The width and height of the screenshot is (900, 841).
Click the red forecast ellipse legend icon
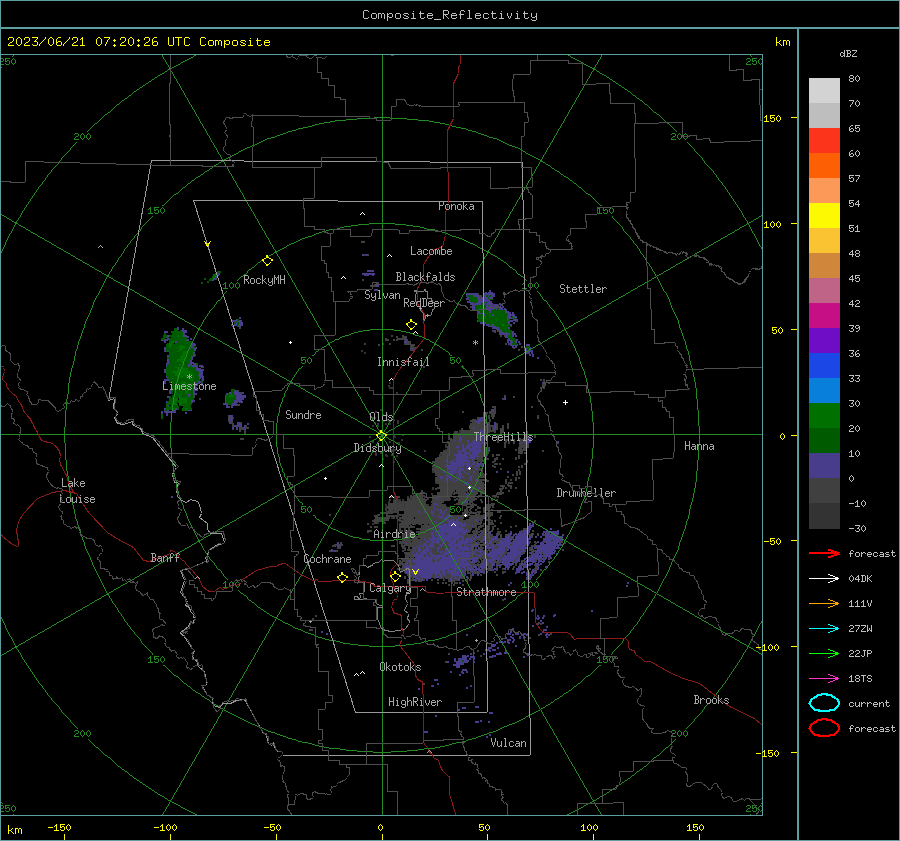pos(824,728)
